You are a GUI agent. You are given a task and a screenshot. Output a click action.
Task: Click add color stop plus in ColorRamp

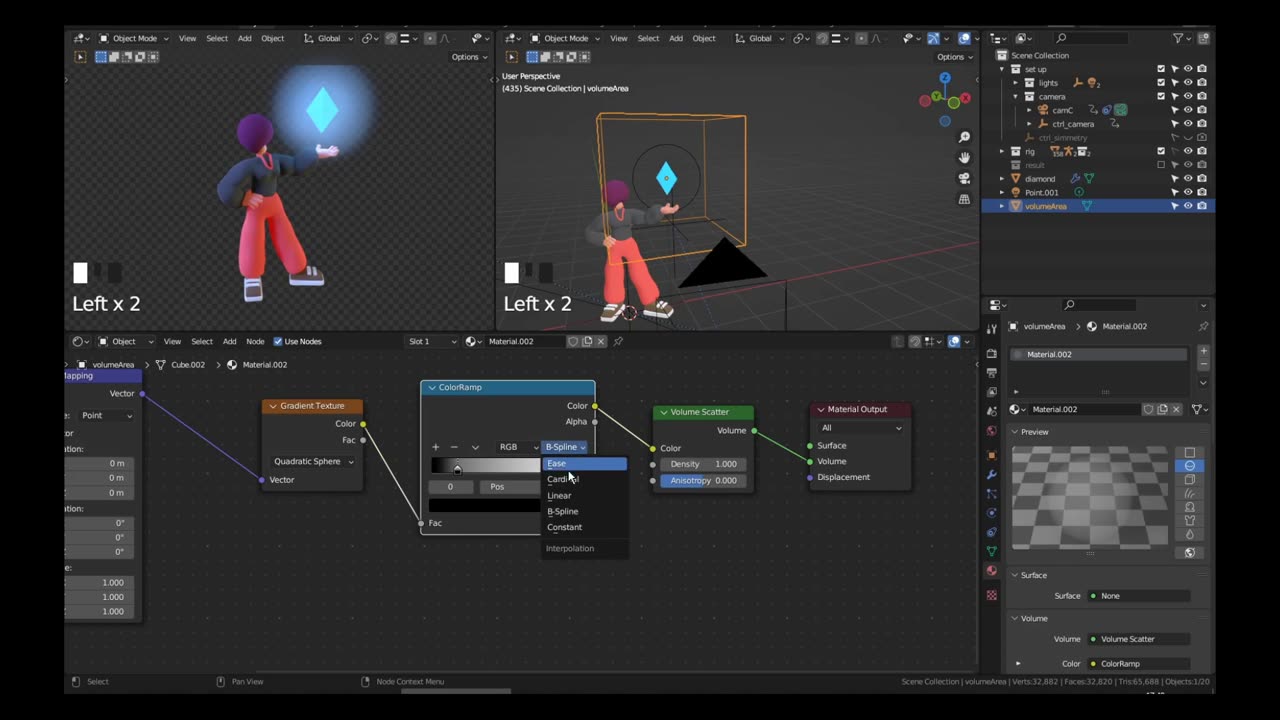[x=435, y=447]
